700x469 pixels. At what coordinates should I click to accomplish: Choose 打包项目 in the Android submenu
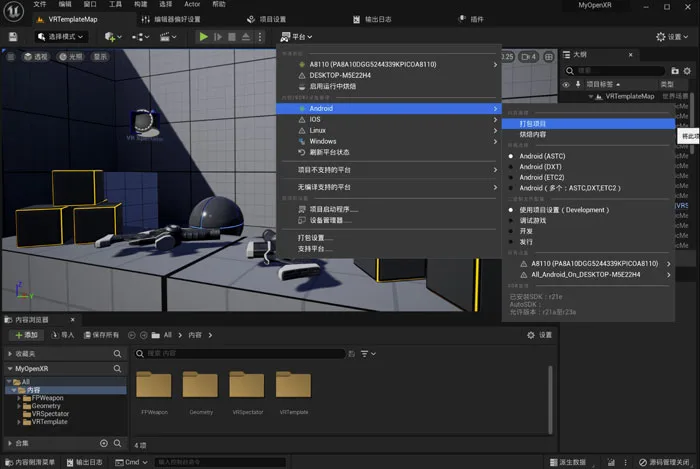pos(588,124)
